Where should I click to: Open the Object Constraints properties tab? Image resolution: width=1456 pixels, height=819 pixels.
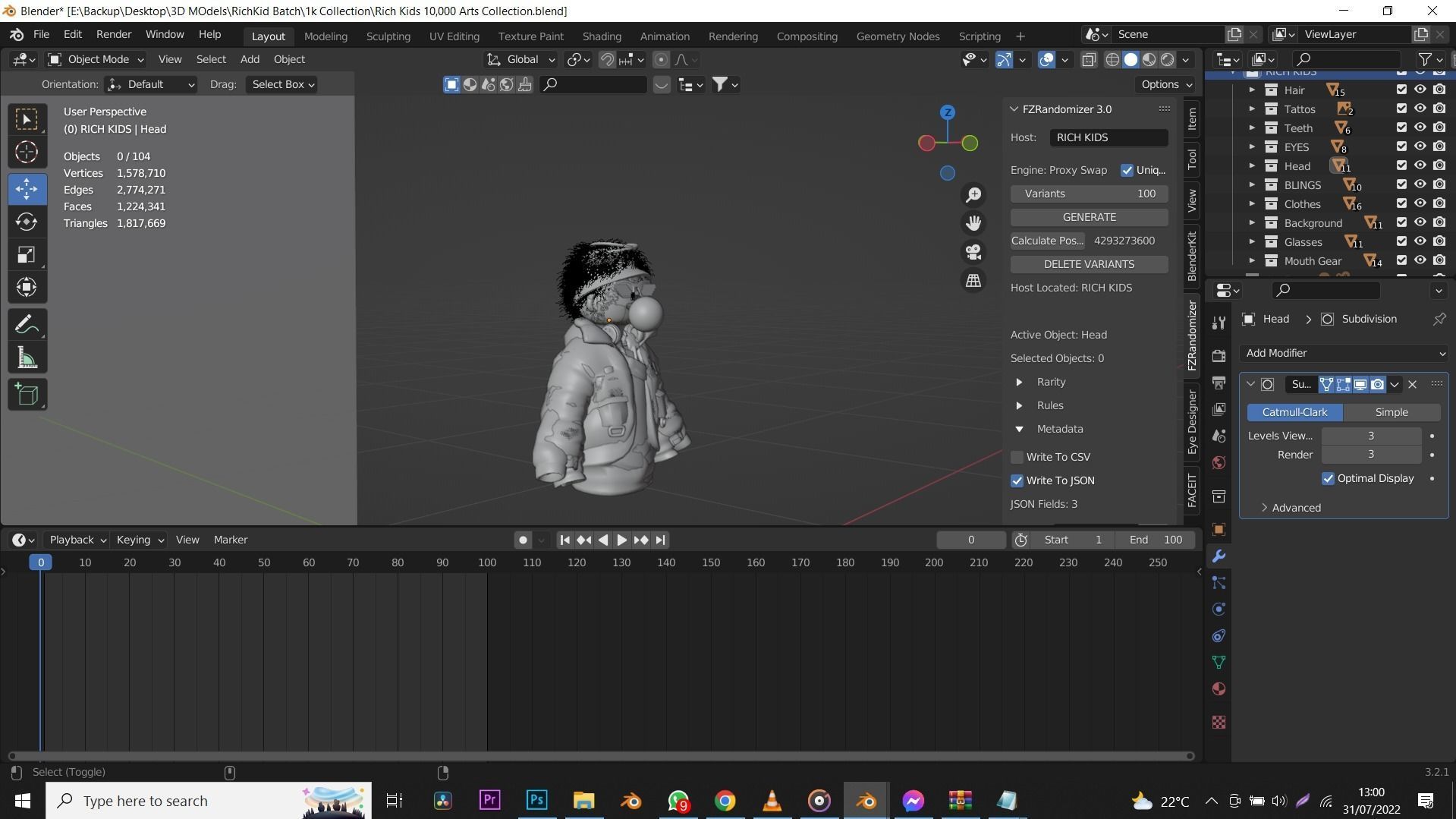tap(1219, 636)
